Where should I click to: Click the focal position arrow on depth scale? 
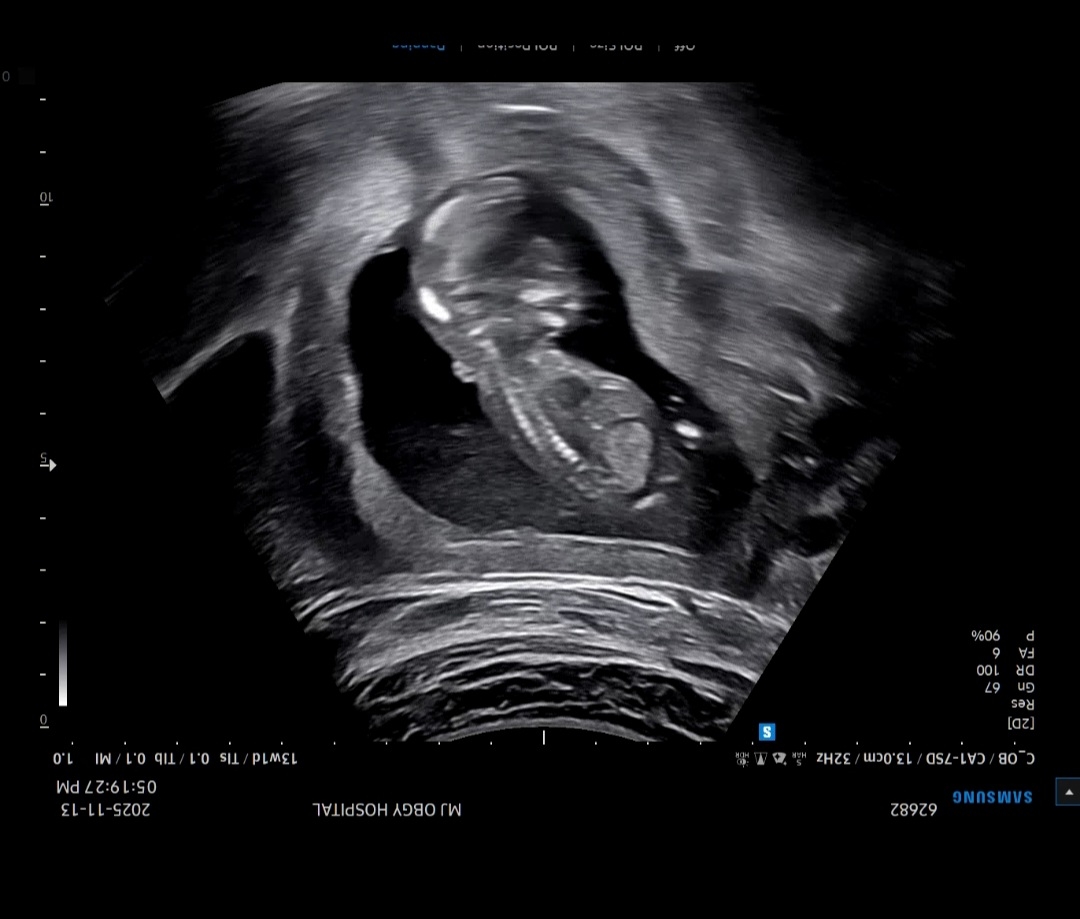(49, 465)
